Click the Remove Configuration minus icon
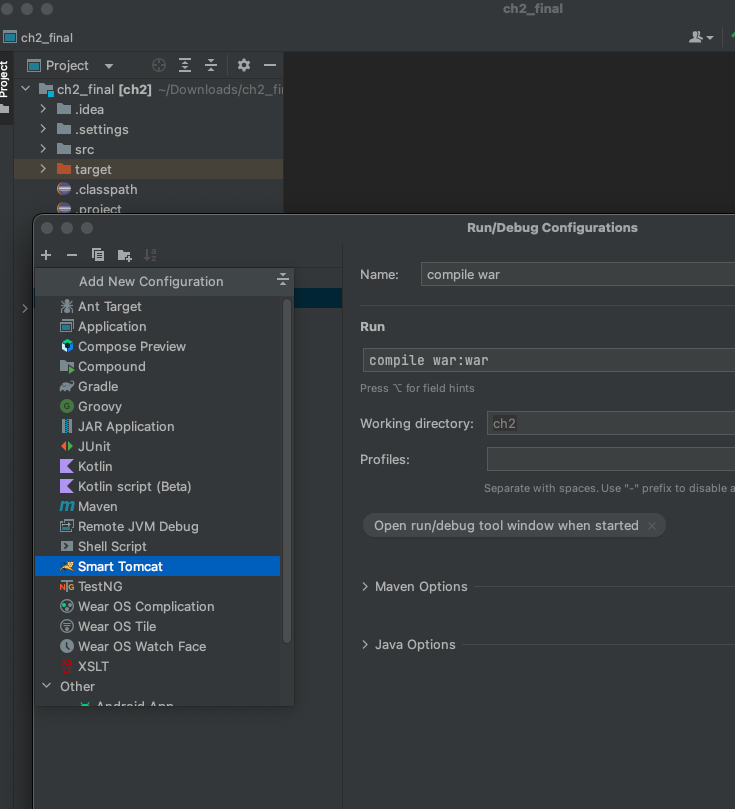The height and width of the screenshot is (809, 735). pyautogui.click(x=72, y=255)
